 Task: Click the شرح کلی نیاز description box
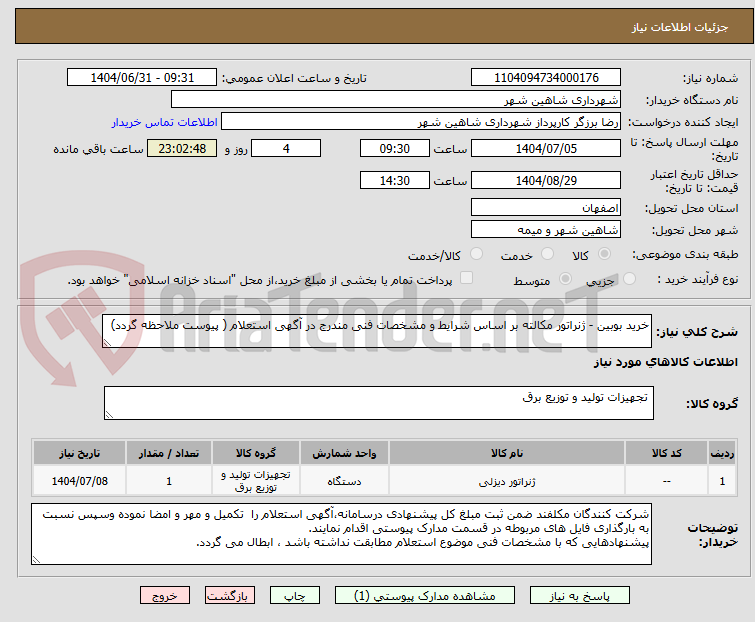(377, 331)
